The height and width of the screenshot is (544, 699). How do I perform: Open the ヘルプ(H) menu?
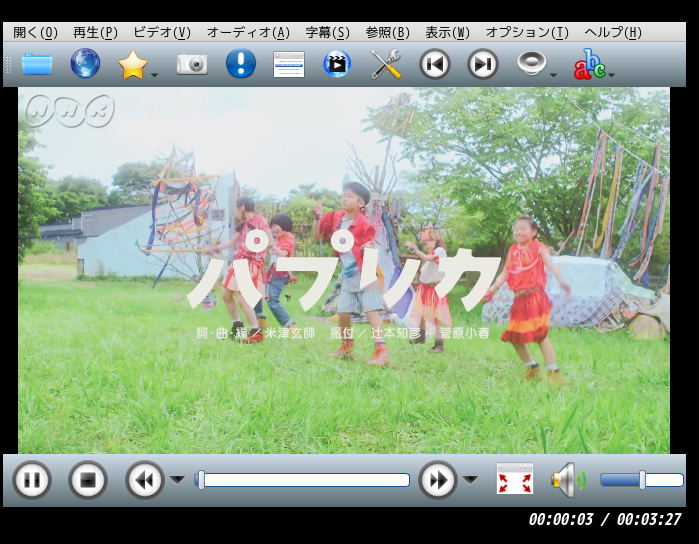pyautogui.click(x=613, y=33)
